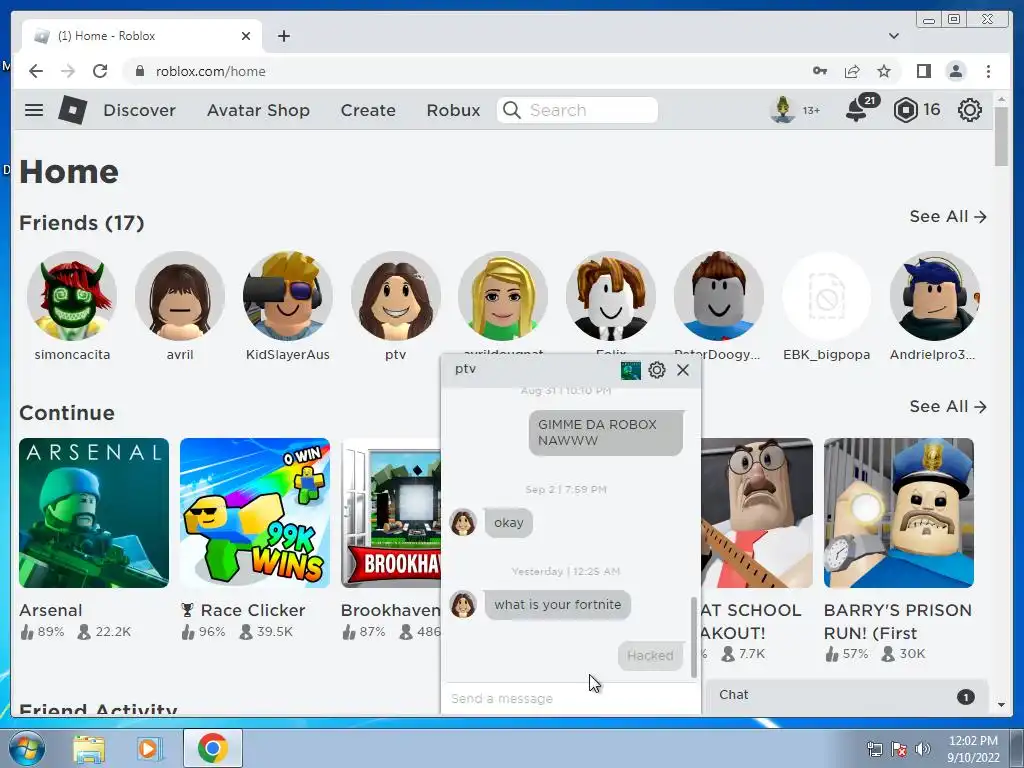Open the Robux balance icon
This screenshot has width=1024, height=768.
point(905,110)
